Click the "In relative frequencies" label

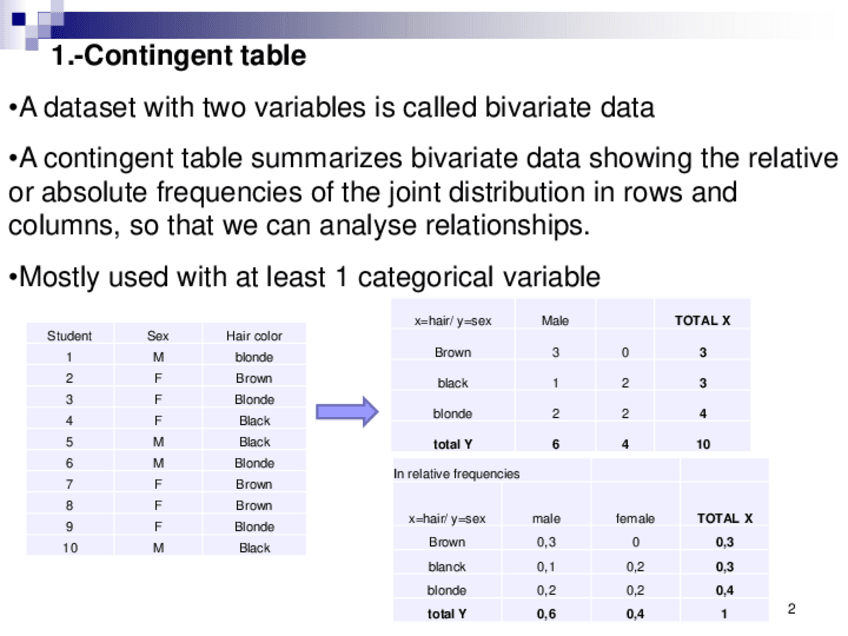[x=457, y=474]
